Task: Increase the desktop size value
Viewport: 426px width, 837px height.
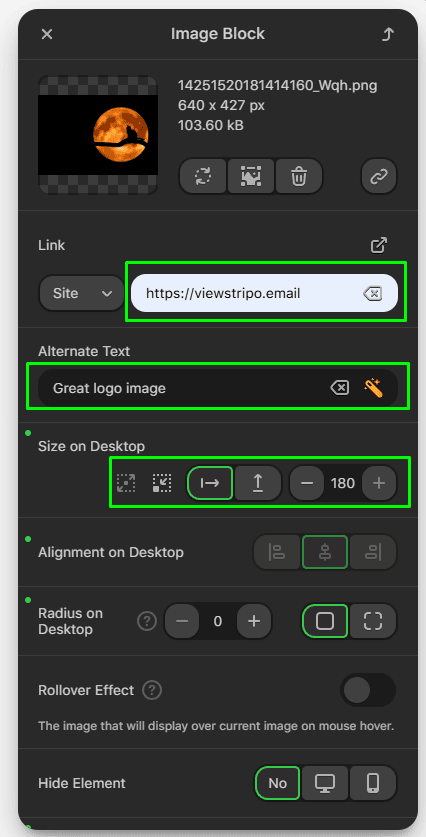Action: click(379, 483)
